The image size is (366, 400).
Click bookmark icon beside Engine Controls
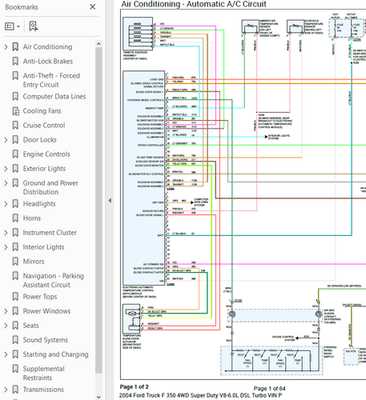[15, 154]
